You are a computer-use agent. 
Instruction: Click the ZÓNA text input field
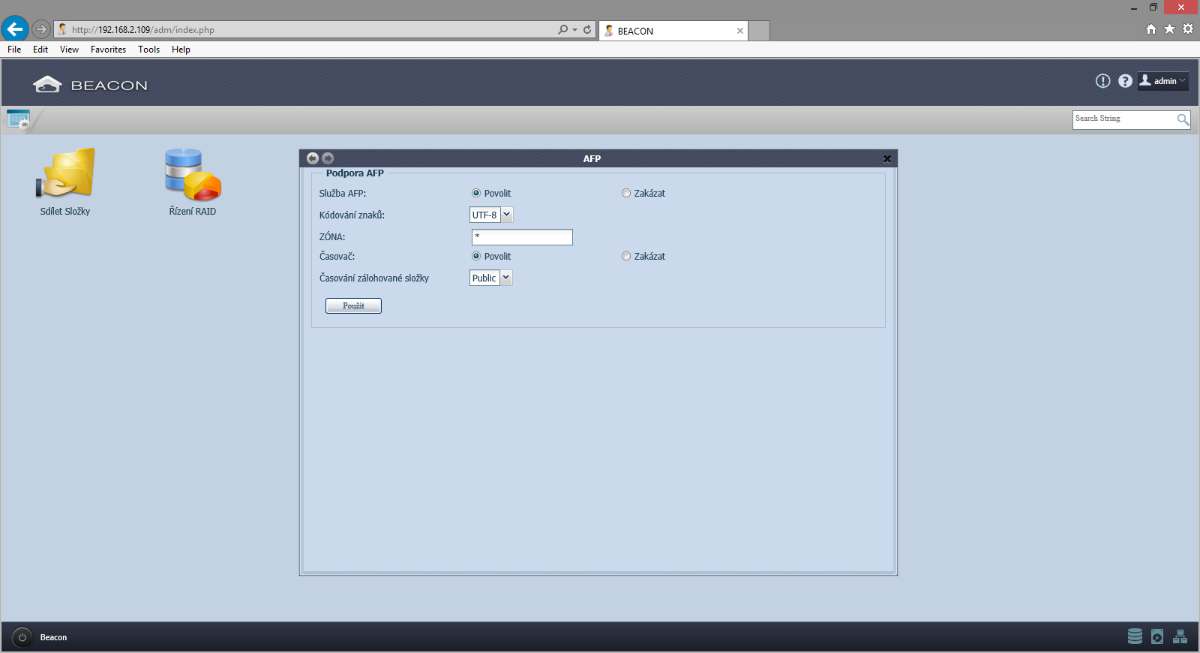(522, 237)
